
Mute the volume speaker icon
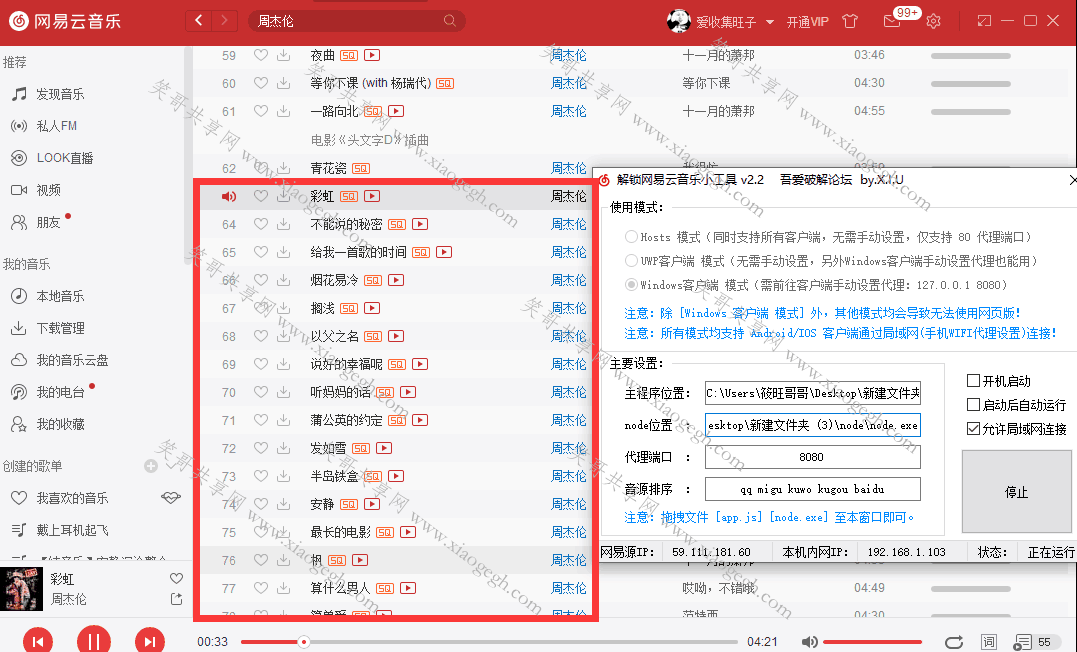810,642
